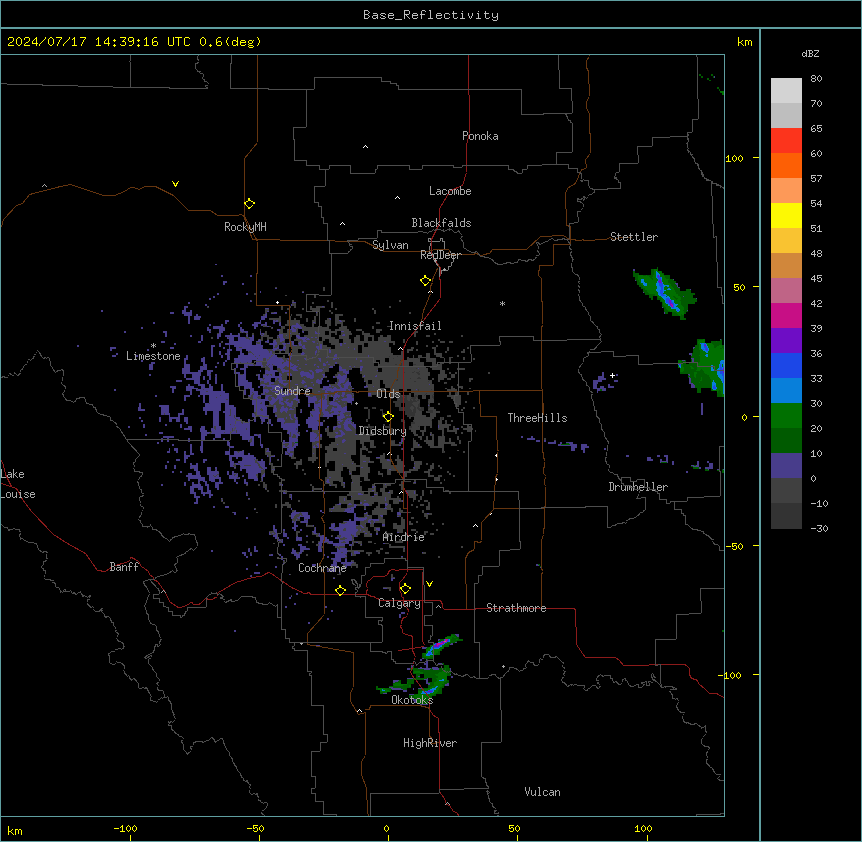The width and height of the screenshot is (862, 842).
Task: Click the Airdrie map label
Action: [x=404, y=537]
